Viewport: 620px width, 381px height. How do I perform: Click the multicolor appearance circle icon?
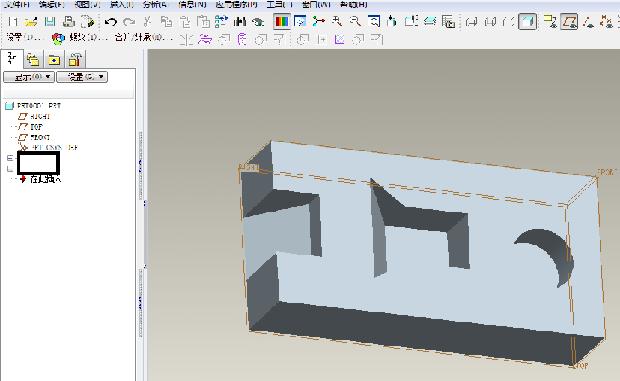click(x=58, y=38)
